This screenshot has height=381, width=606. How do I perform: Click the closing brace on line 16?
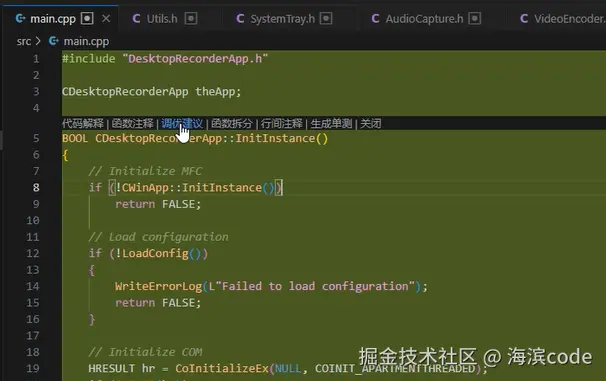(92, 320)
